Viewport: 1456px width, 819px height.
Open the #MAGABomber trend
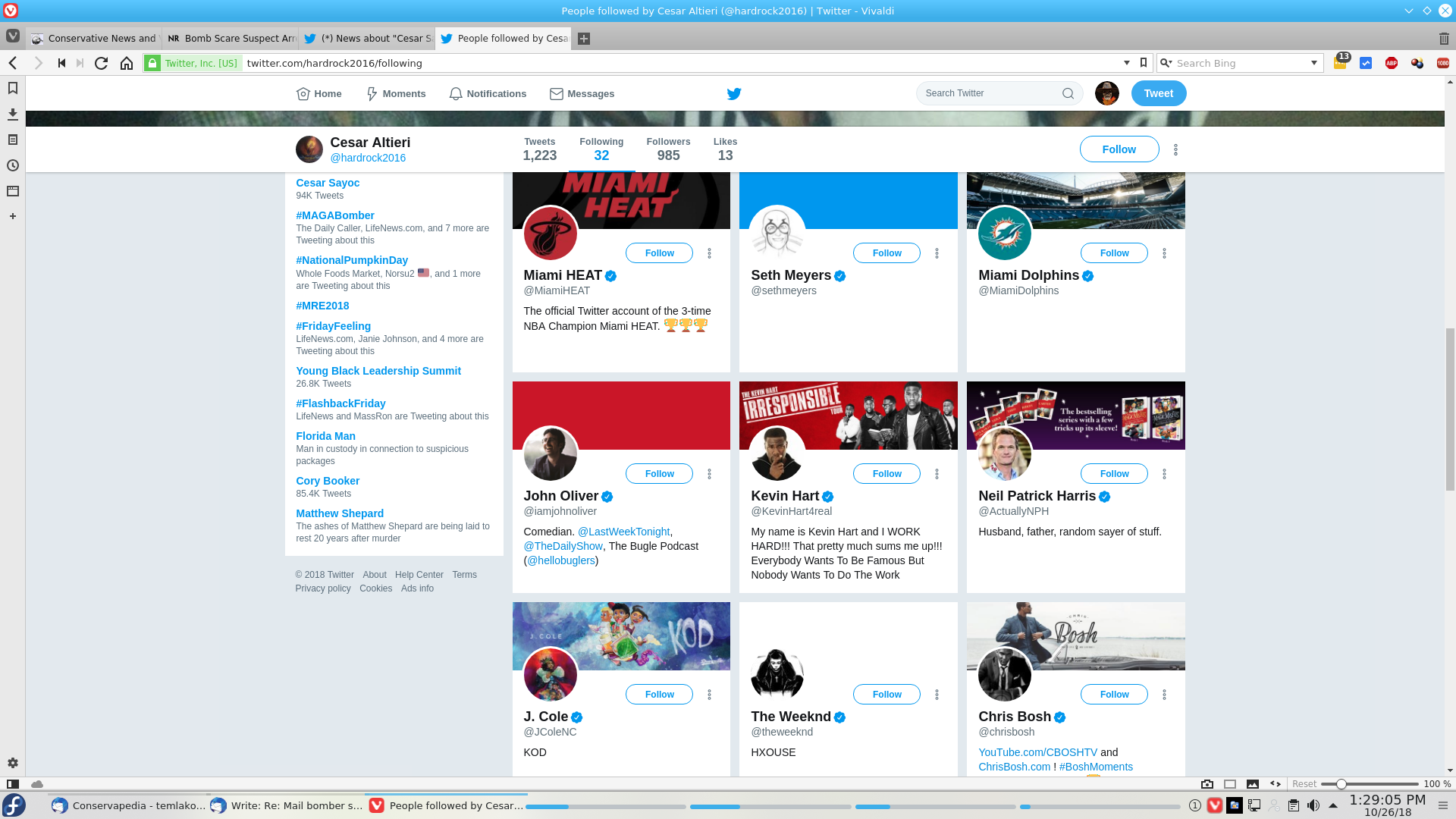tap(335, 215)
